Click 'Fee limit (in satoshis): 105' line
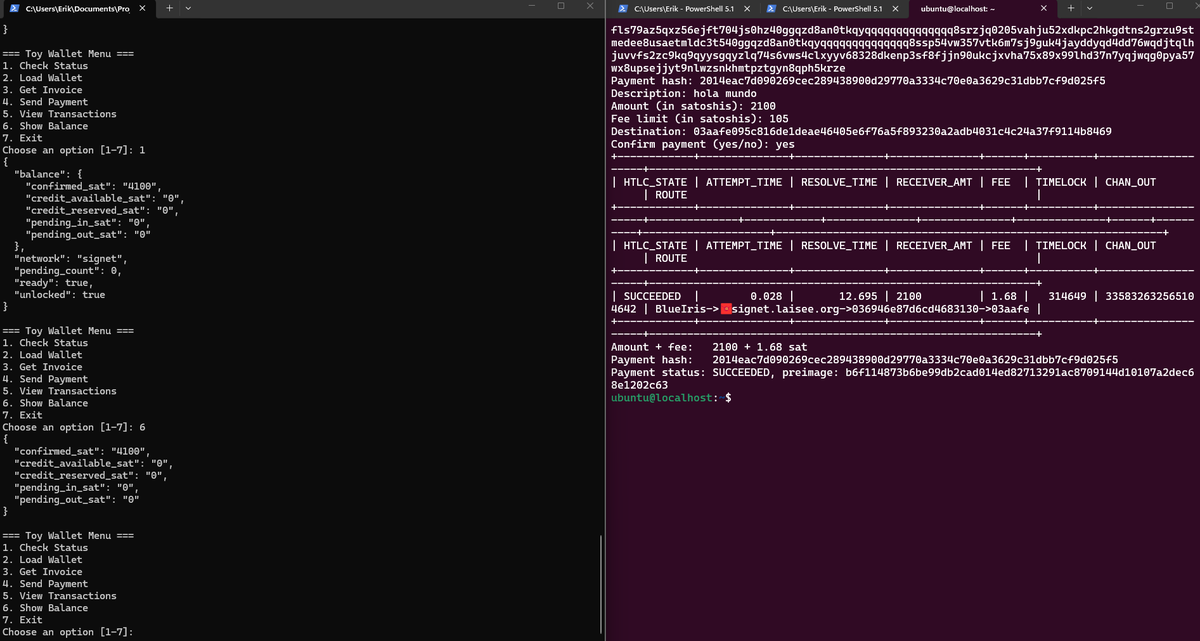Image resolution: width=1200 pixels, height=641 pixels. click(702, 119)
